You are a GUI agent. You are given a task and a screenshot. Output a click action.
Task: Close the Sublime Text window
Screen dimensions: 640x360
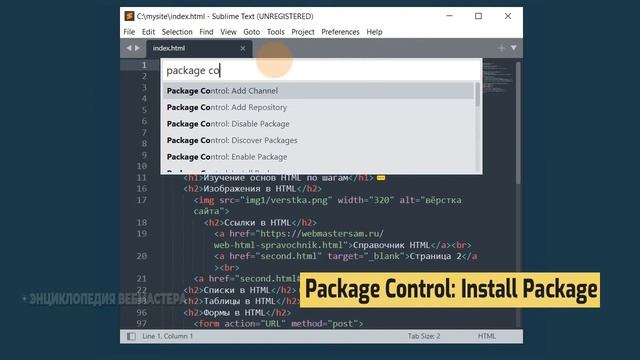pyautogui.click(x=508, y=16)
